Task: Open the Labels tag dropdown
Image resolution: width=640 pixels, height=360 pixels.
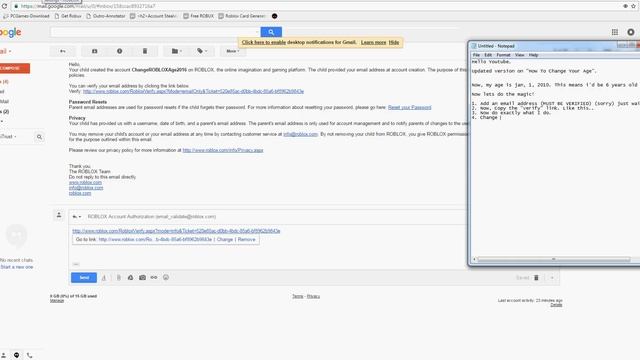Action: (x=202, y=51)
